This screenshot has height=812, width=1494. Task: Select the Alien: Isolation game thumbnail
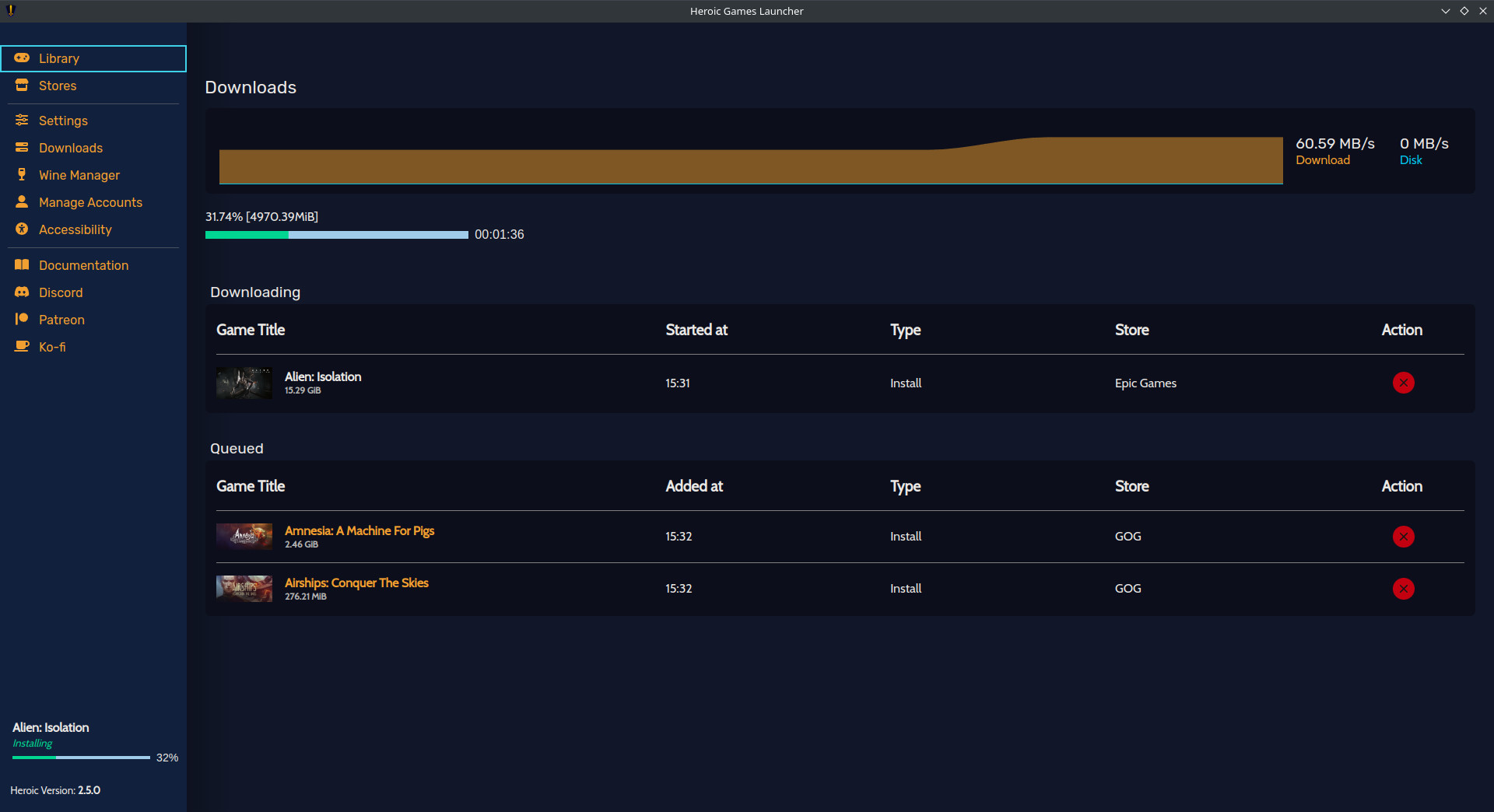[x=244, y=383]
